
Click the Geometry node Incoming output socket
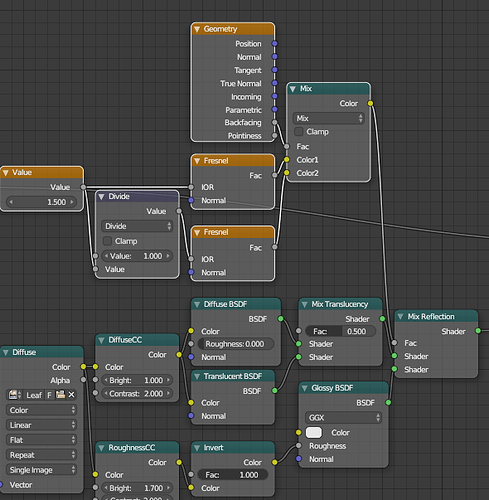275,96
